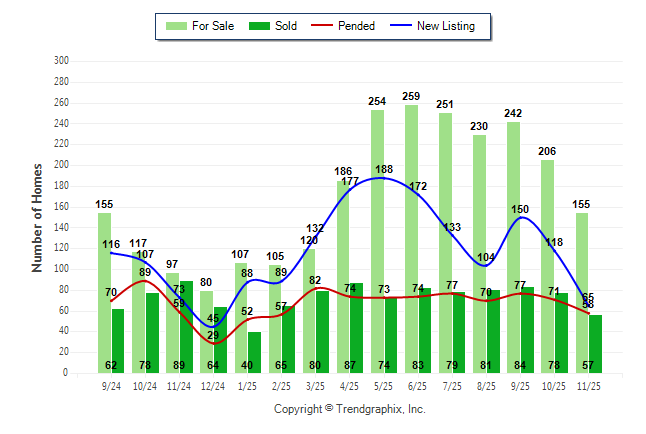Click the New Listing peak label 188
Viewport: 646px width, 434px height.
tap(384, 169)
